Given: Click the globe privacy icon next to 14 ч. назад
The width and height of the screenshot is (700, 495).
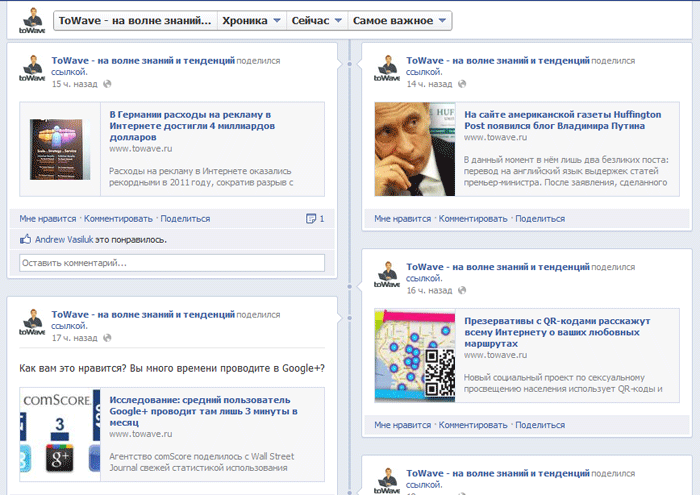Looking at the screenshot, I should (x=462, y=84).
